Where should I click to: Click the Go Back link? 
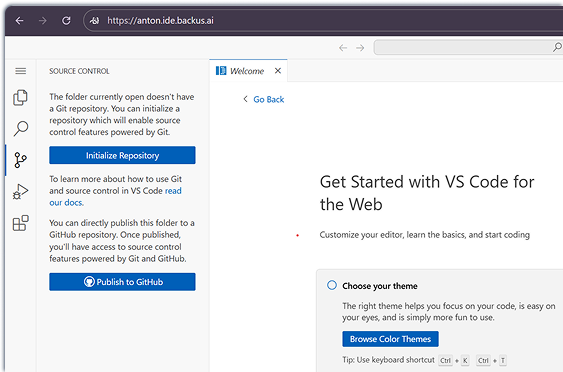click(x=269, y=99)
